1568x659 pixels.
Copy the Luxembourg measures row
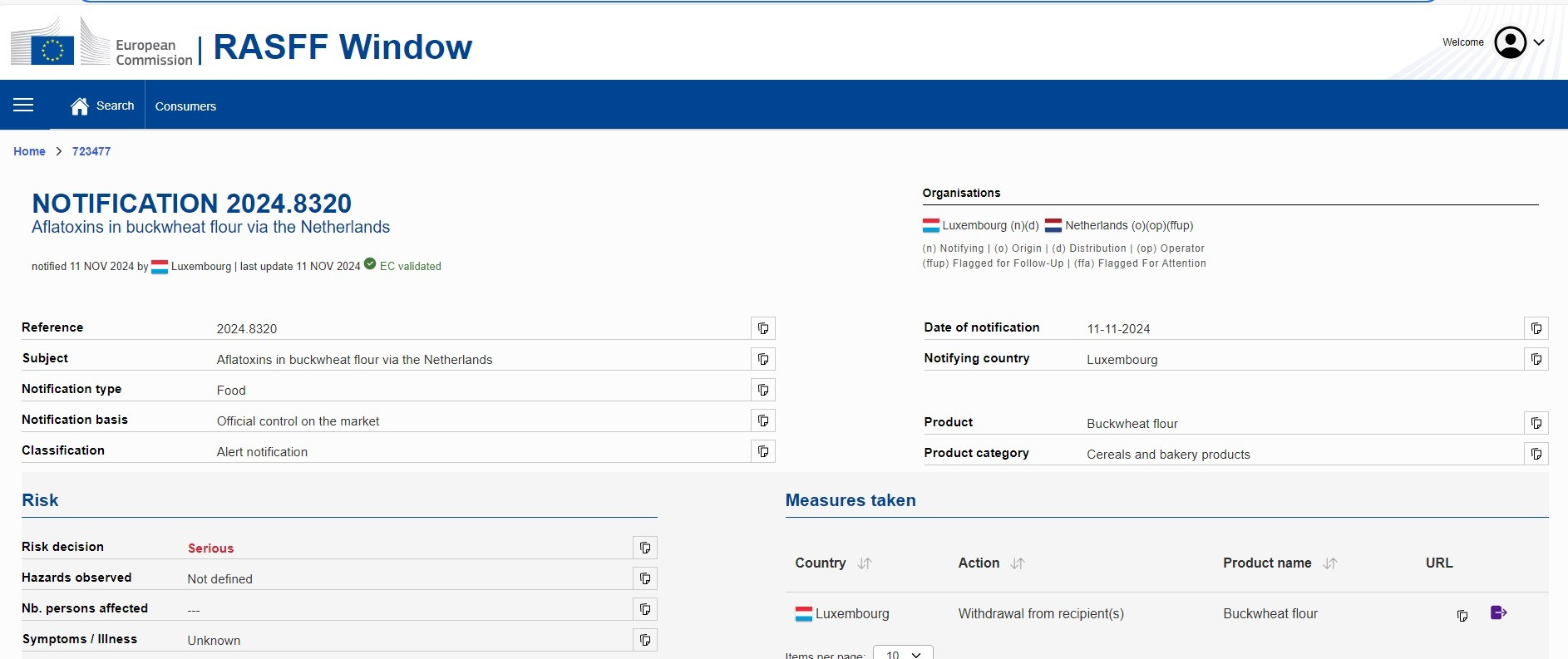tap(1462, 615)
